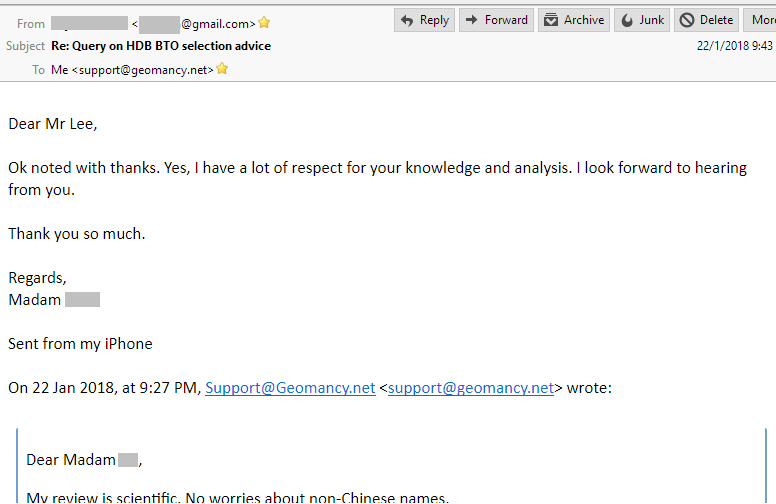Click the Reply button
The height and width of the screenshot is (504, 776).
coord(424,20)
